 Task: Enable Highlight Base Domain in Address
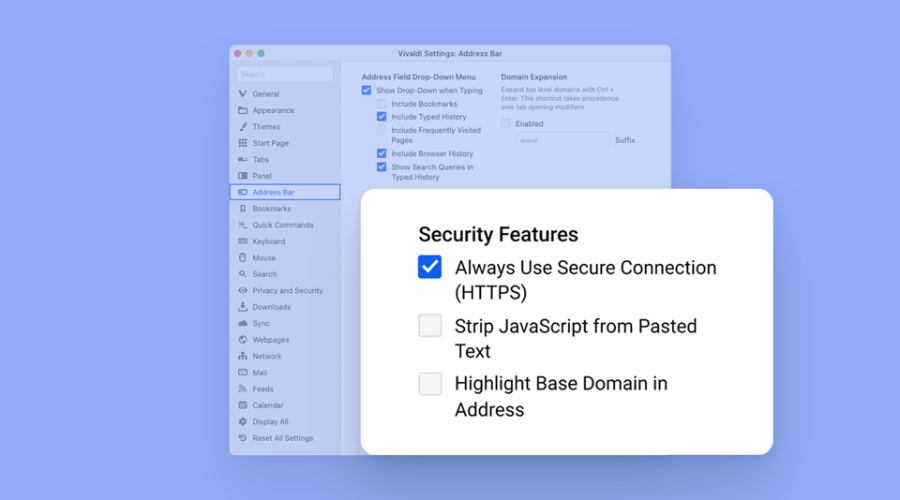[x=430, y=384]
